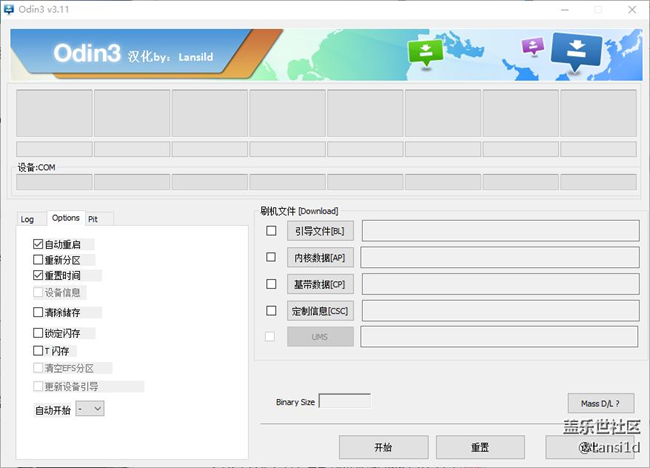Click the green download icon in banner

click(x=427, y=53)
